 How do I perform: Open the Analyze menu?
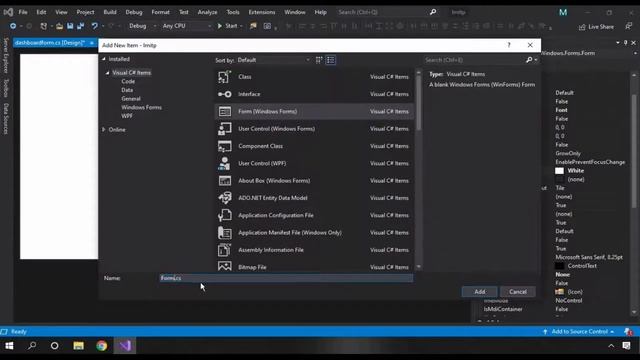[207, 12]
